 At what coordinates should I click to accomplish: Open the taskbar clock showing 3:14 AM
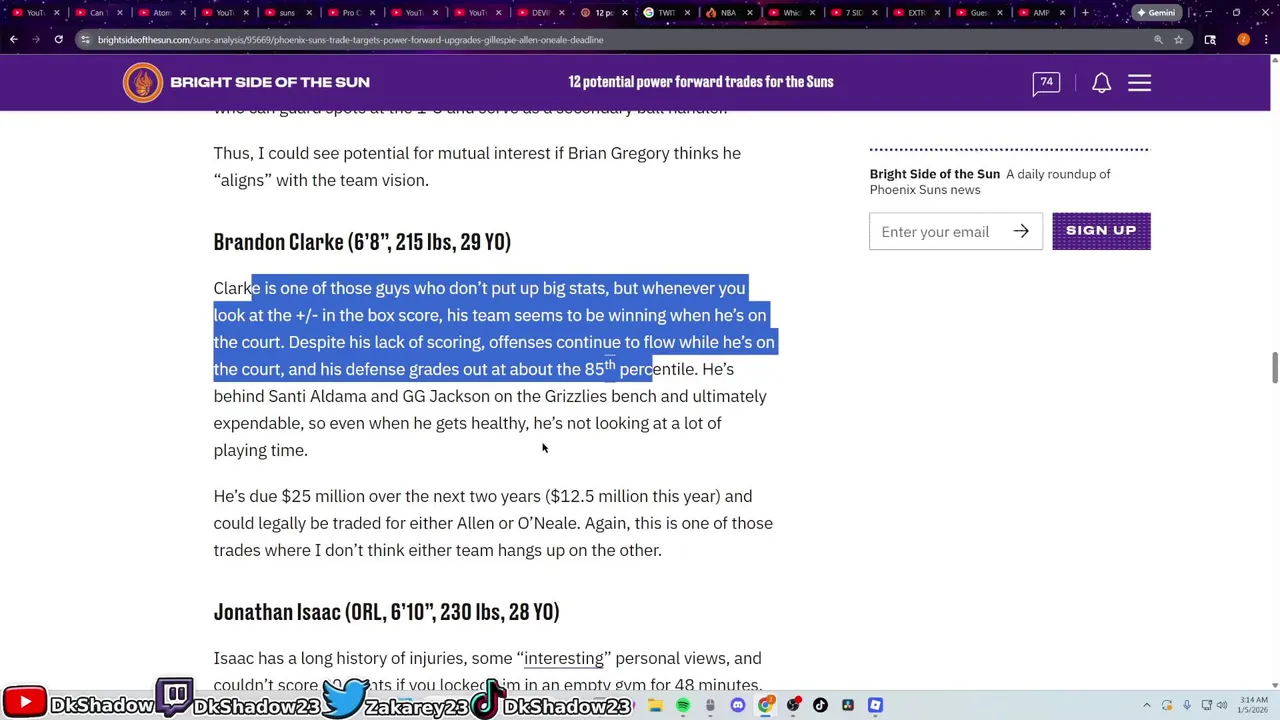pos(1253,705)
